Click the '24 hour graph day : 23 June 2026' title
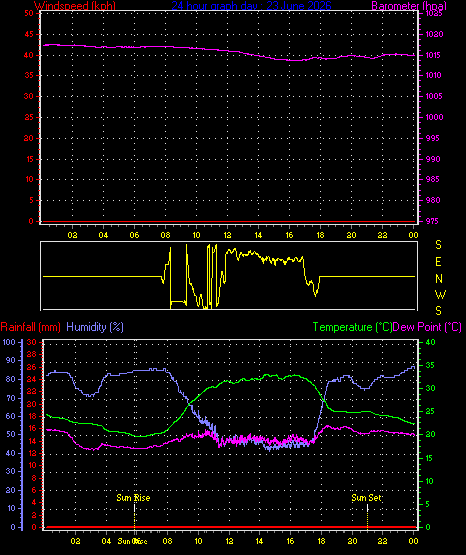Image resolution: width=466 pixels, height=555 pixels. click(251, 6)
